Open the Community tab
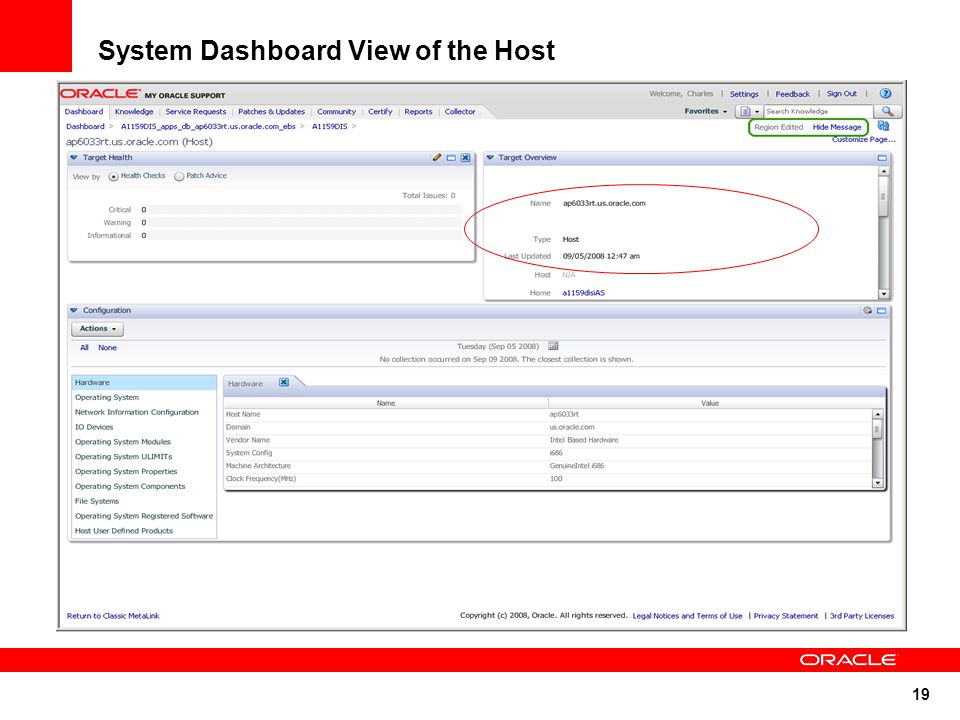This screenshot has width=960, height=720. click(x=336, y=112)
